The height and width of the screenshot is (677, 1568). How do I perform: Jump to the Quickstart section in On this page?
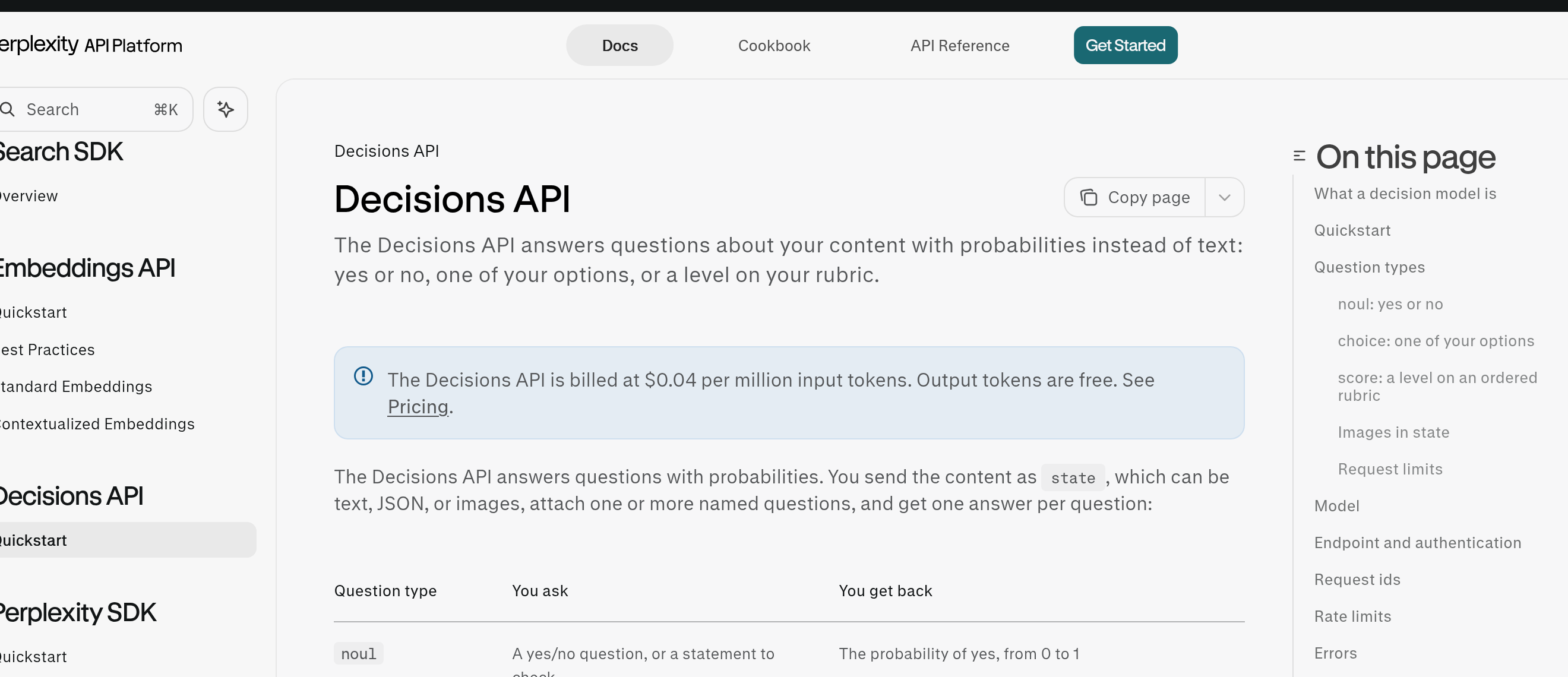click(1352, 231)
